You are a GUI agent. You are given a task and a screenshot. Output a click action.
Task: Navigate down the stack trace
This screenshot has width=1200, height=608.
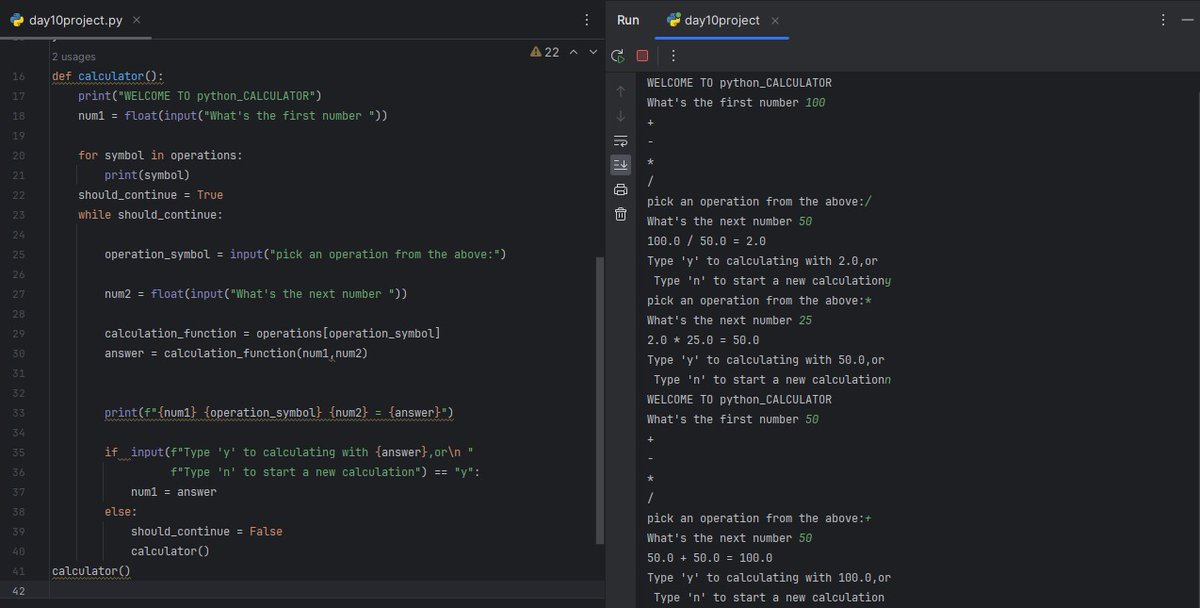(620, 115)
